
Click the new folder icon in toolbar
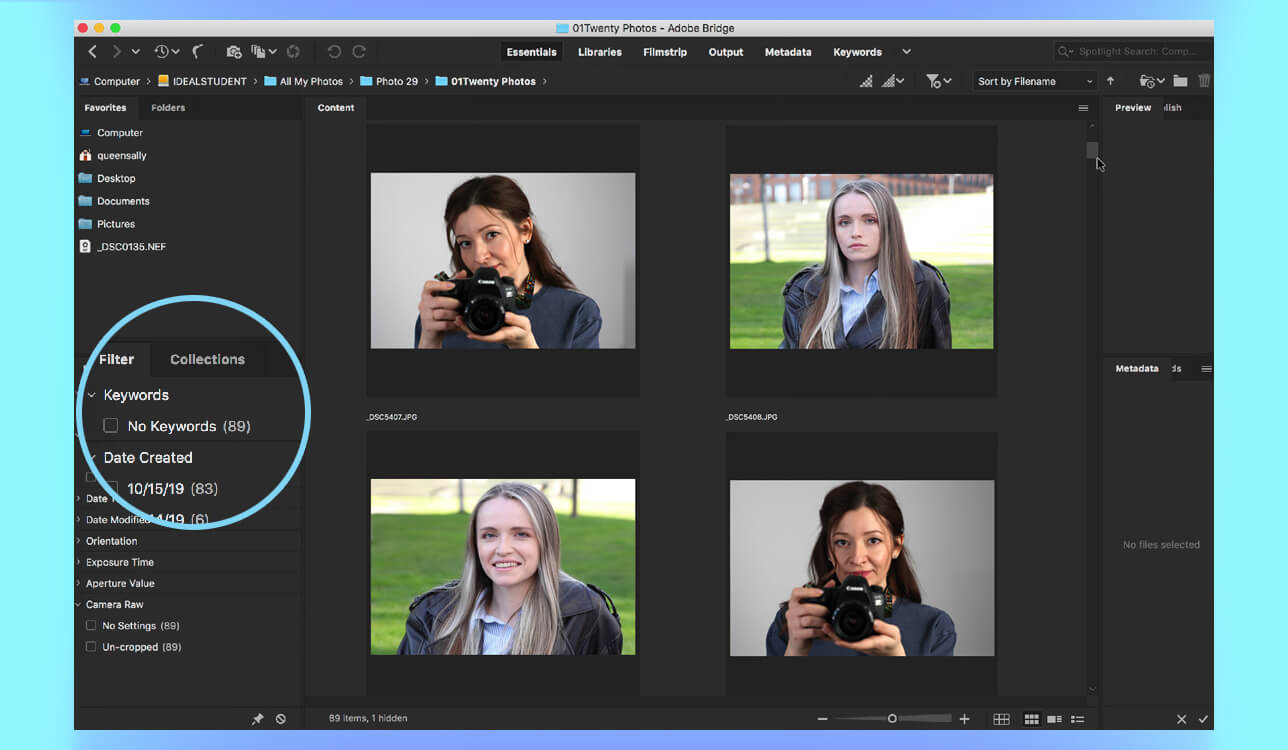1179,80
